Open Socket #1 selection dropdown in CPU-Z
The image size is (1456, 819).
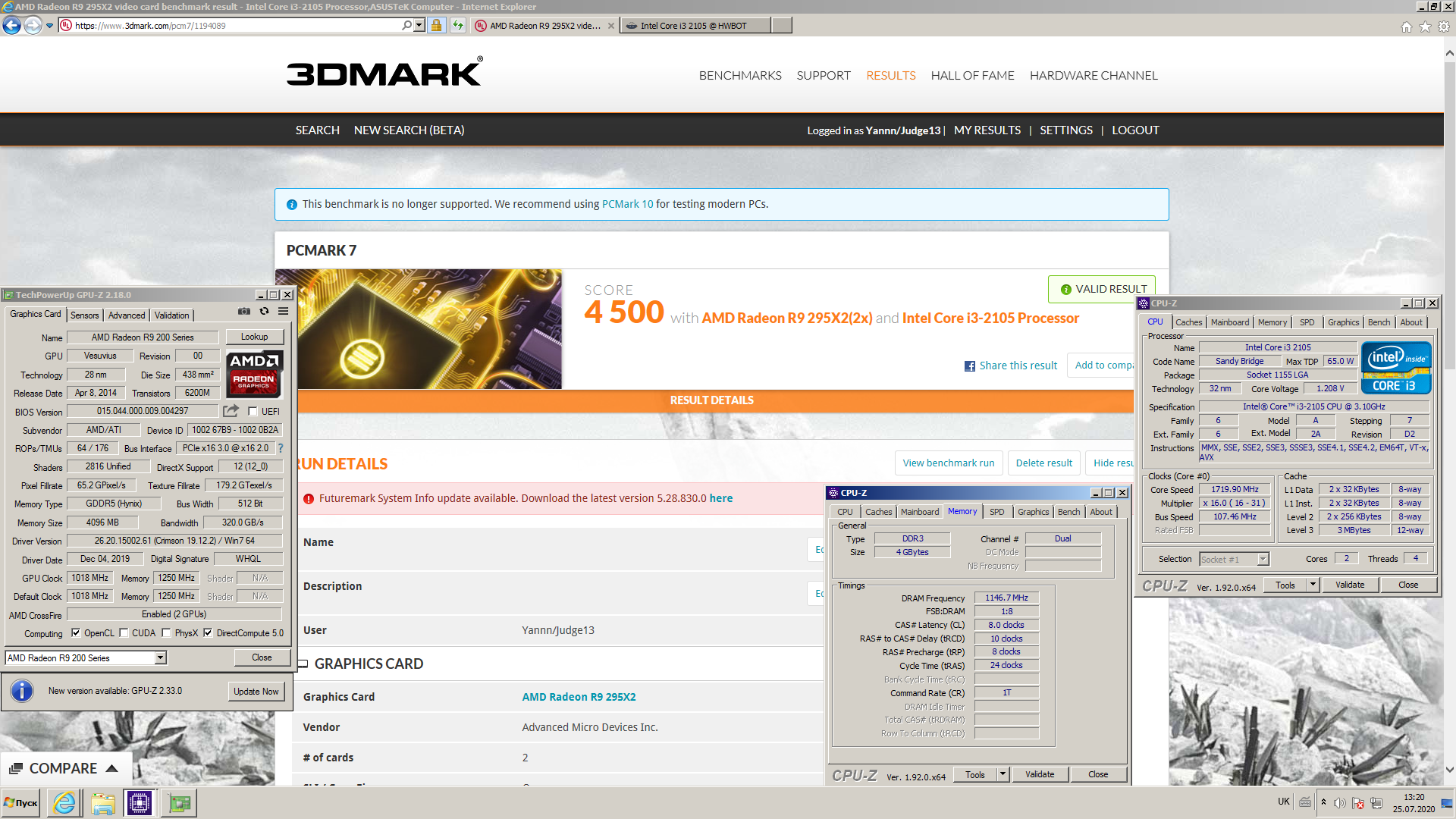pyautogui.click(x=1263, y=560)
